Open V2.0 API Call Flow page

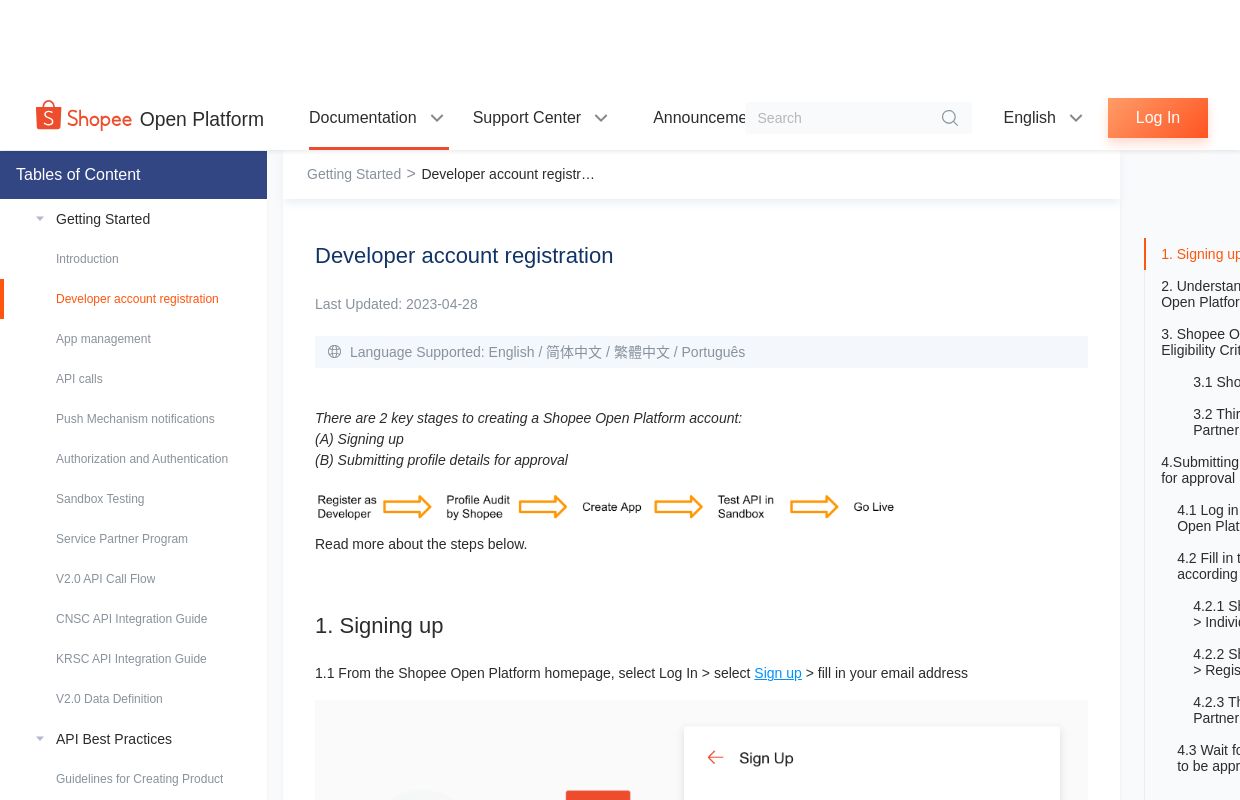(x=106, y=579)
